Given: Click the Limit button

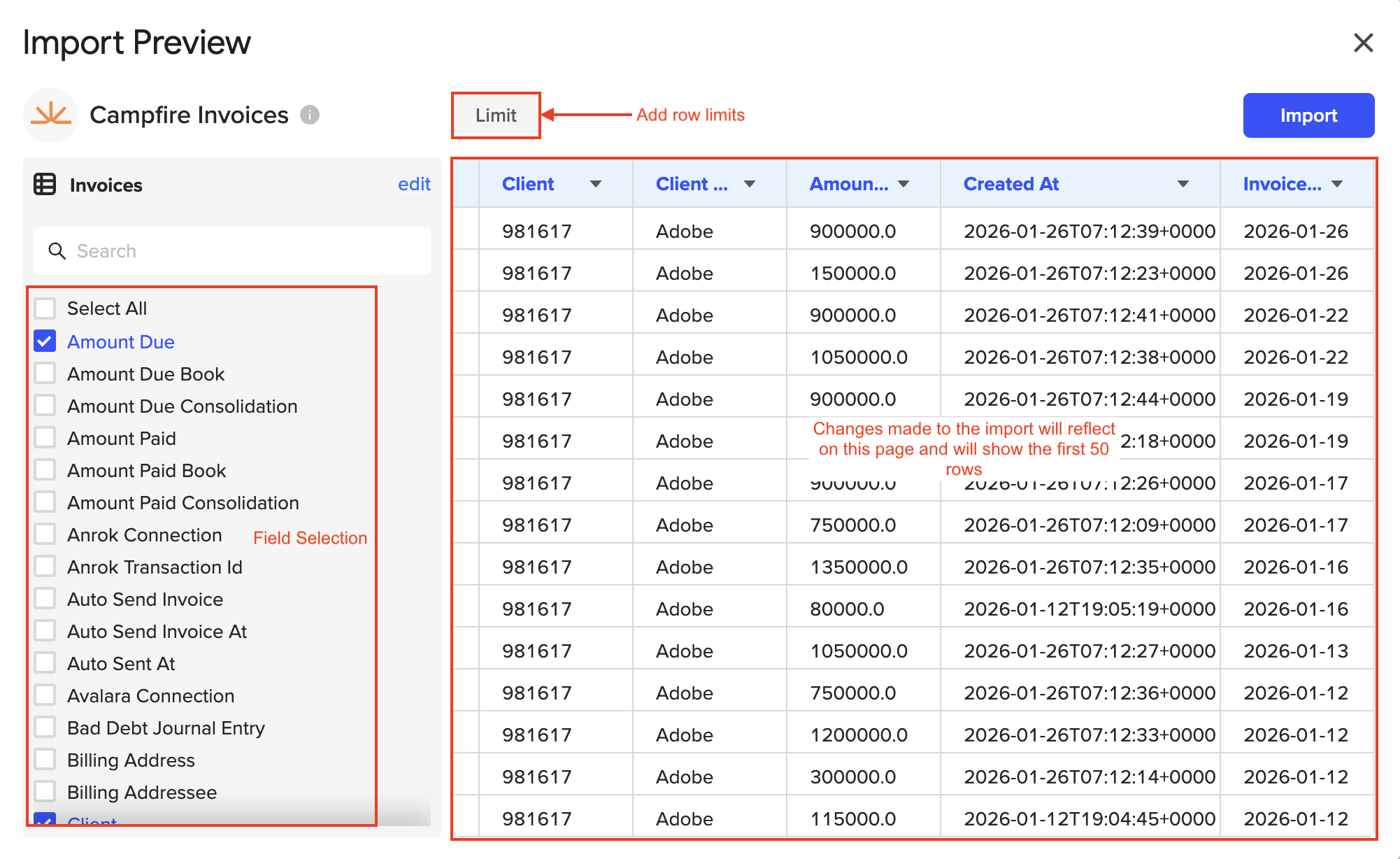Looking at the screenshot, I should (x=496, y=115).
